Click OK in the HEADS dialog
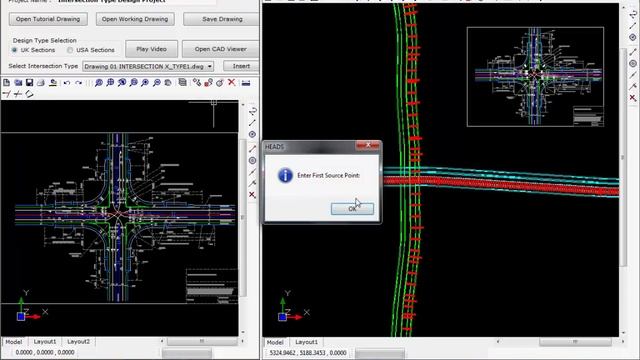The width and height of the screenshot is (640, 360). (x=352, y=209)
